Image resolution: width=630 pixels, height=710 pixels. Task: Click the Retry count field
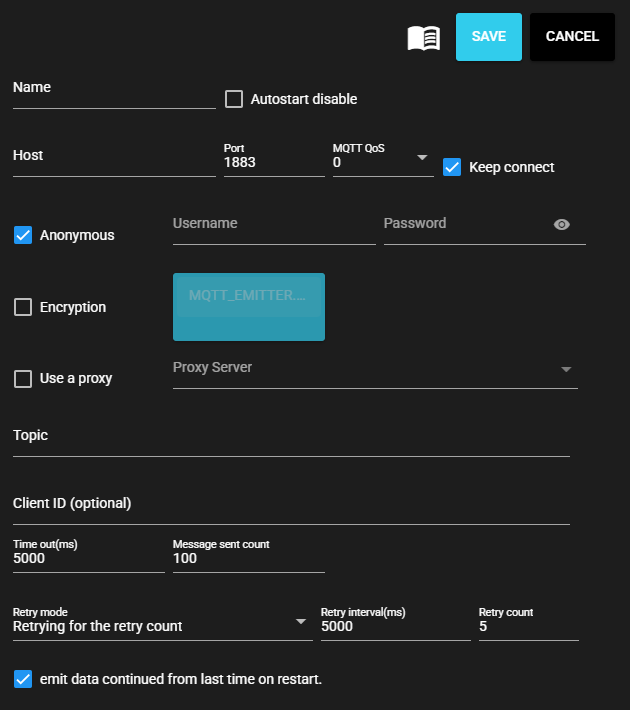[x=528, y=627]
